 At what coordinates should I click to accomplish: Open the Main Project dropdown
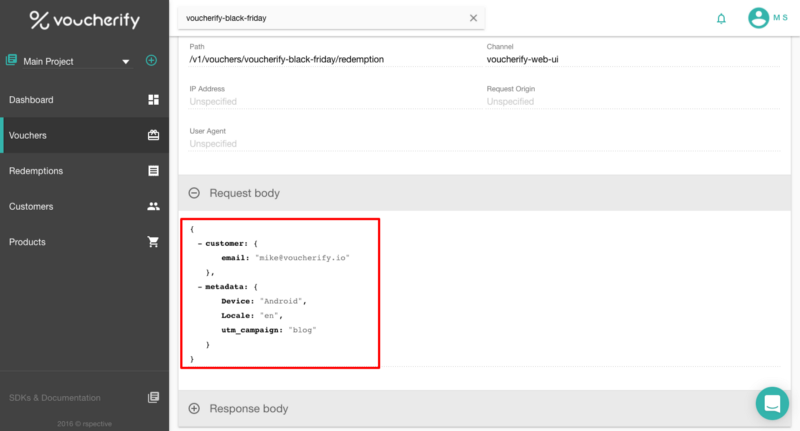76,61
